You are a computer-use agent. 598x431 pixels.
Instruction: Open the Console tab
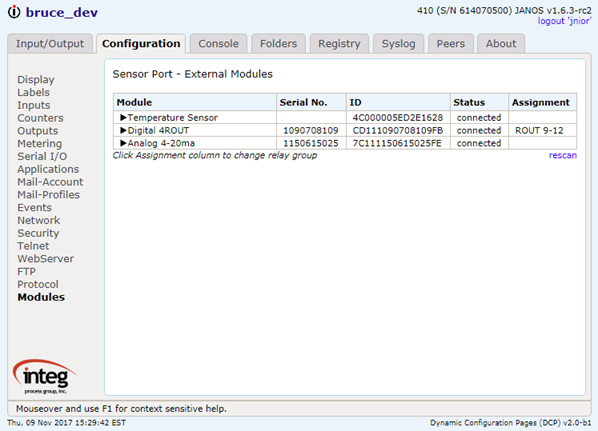click(x=219, y=44)
